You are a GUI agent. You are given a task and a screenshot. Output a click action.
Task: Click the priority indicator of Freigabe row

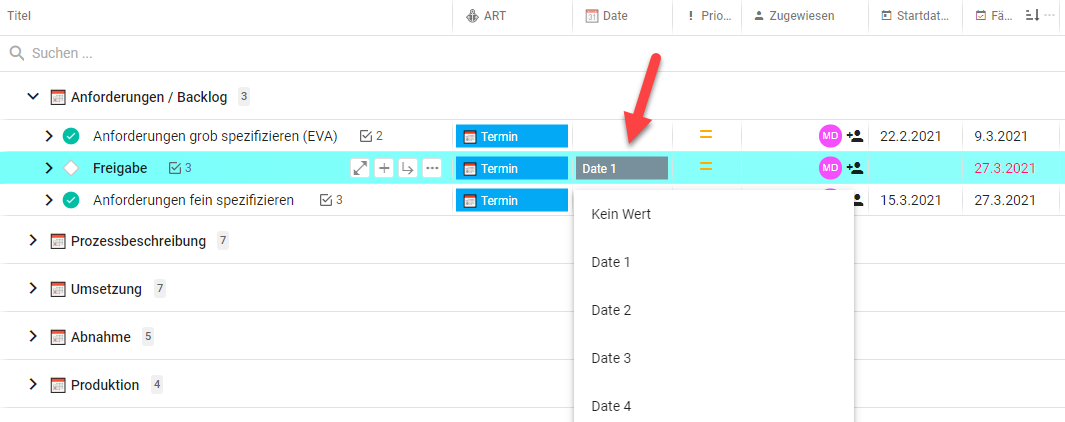coord(706,166)
